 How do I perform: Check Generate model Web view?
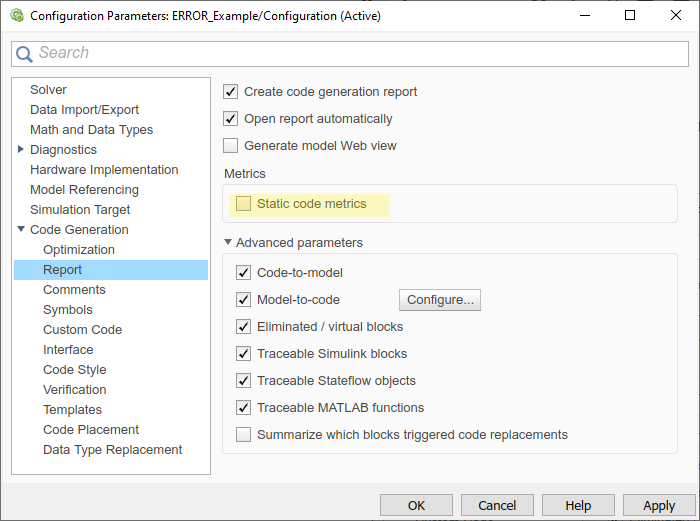pos(231,146)
